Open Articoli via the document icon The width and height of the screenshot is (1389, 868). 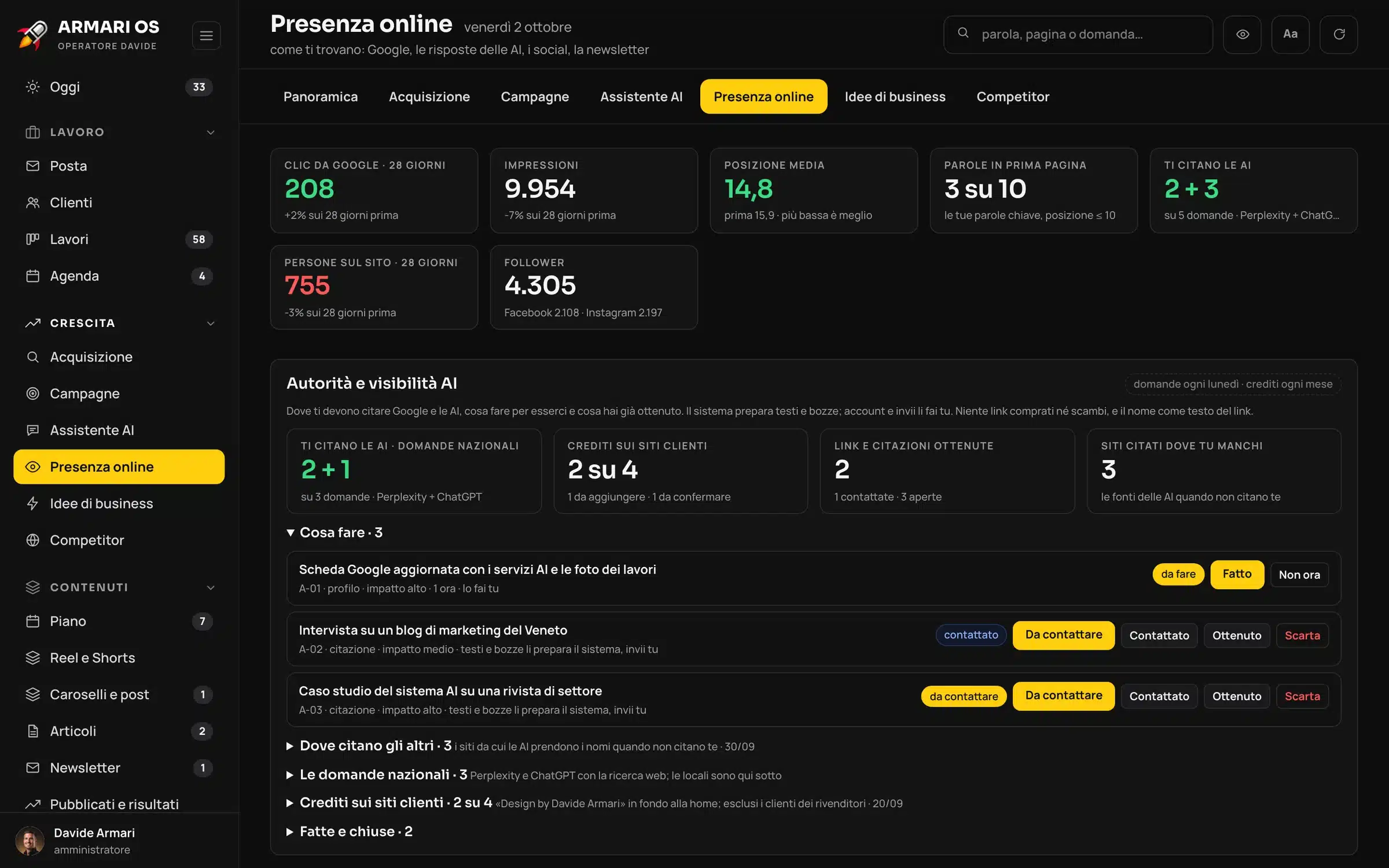(33, 731)
